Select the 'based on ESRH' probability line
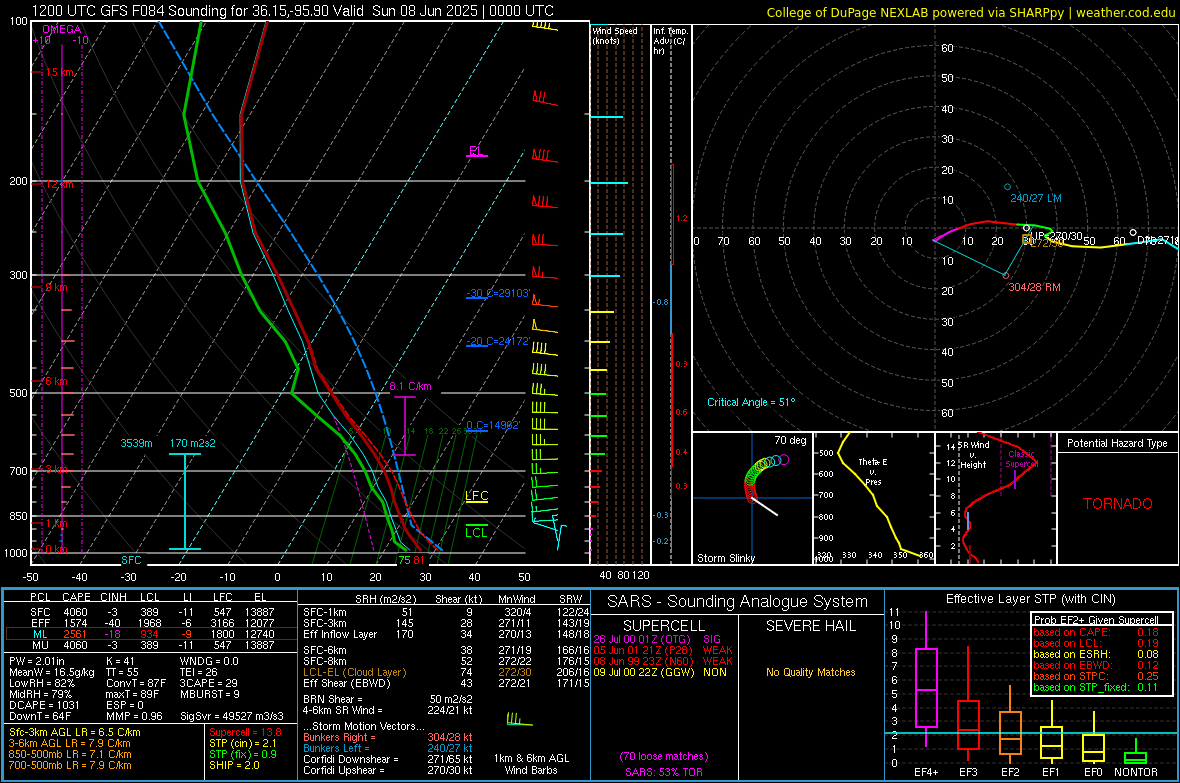The height and width of the screenshot is (783, 1180). coord(1096,654)
